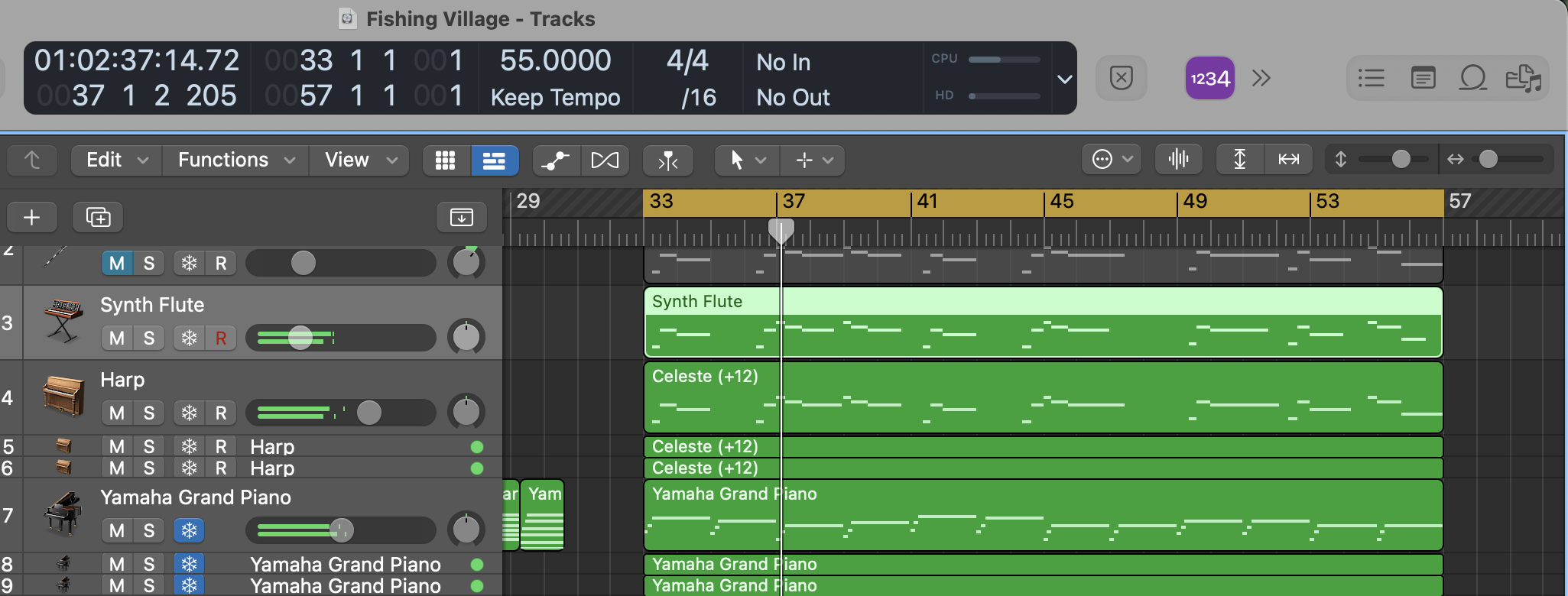Toggle the Automation view icon

556,160
